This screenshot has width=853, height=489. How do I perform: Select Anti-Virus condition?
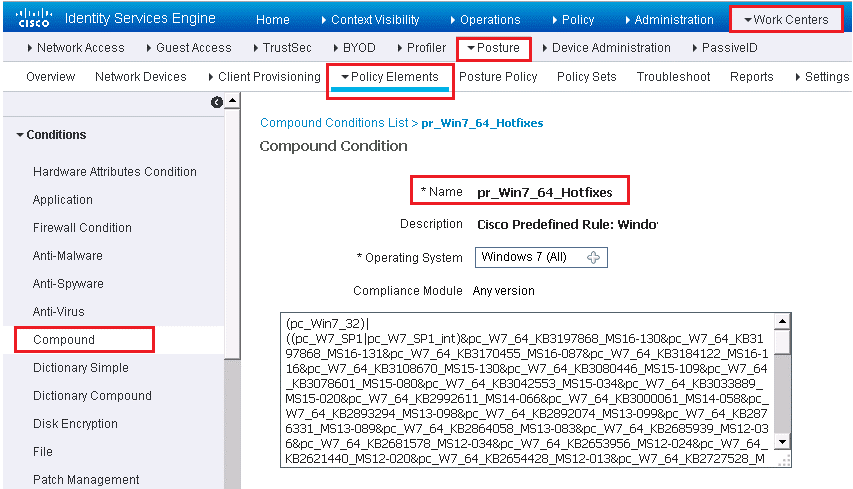pyautogui.click(x=59, y=312)
